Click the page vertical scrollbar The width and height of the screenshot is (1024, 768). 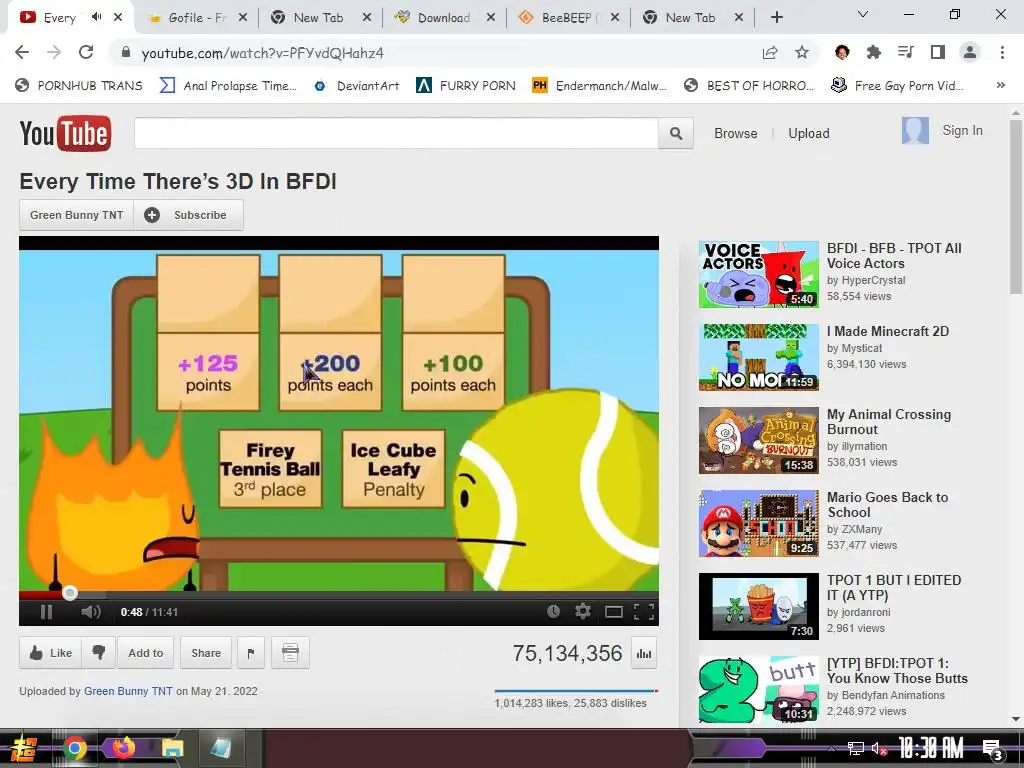pyautogui.click(x=1016, y=206)
